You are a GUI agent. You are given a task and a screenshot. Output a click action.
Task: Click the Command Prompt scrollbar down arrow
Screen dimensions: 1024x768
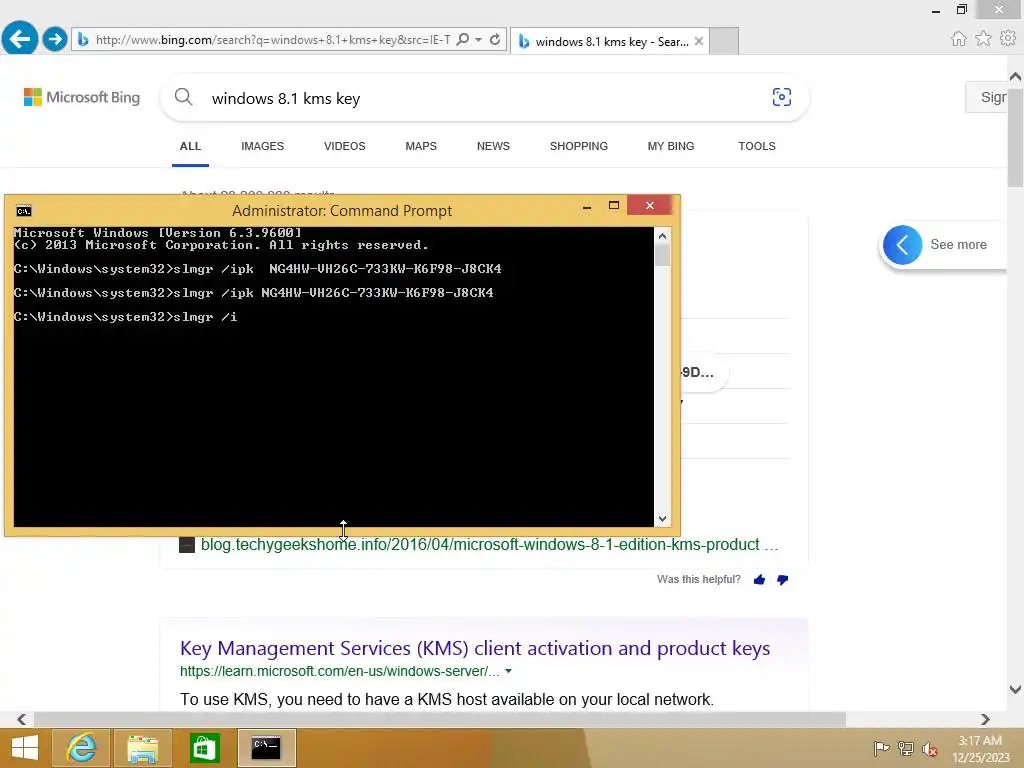point(662,519)
